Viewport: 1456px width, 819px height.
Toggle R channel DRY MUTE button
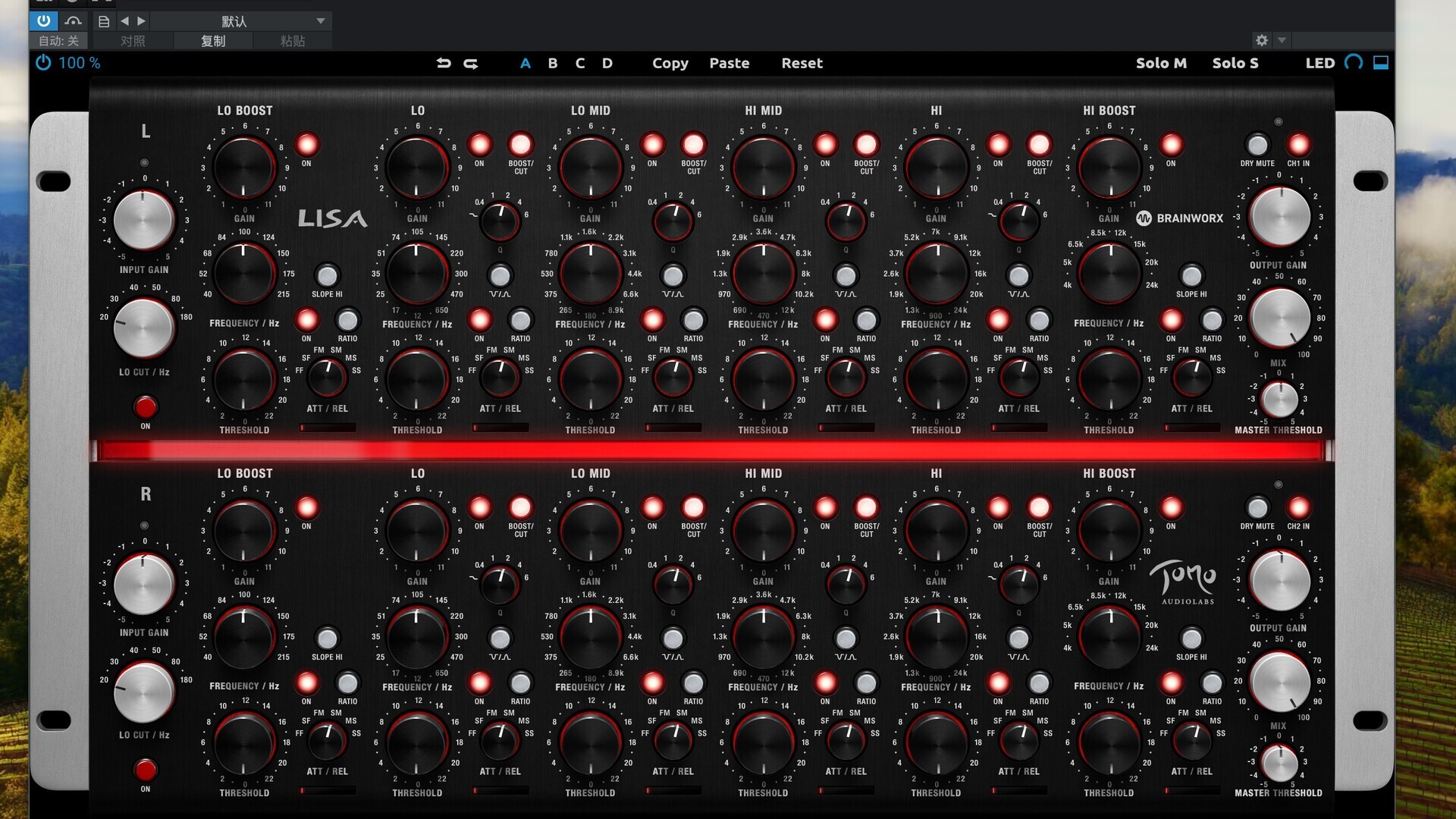(1257, 507)
